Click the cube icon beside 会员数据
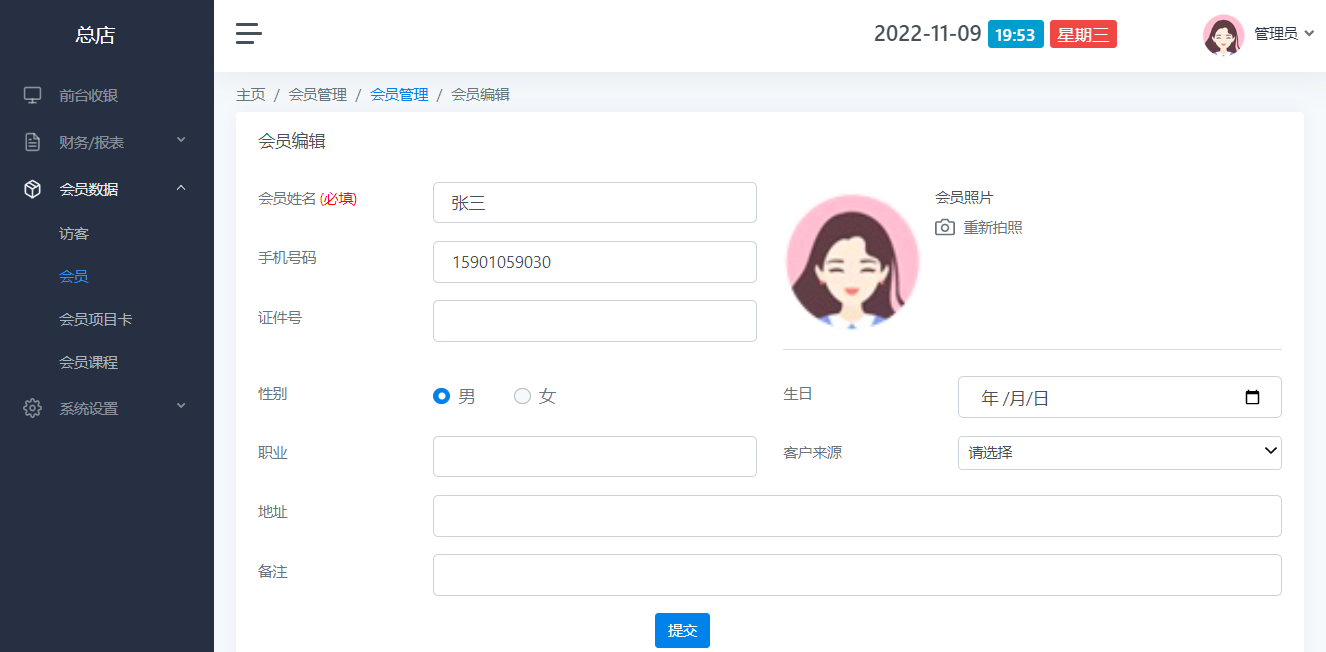1326x652 pixels. coord(33,189)
